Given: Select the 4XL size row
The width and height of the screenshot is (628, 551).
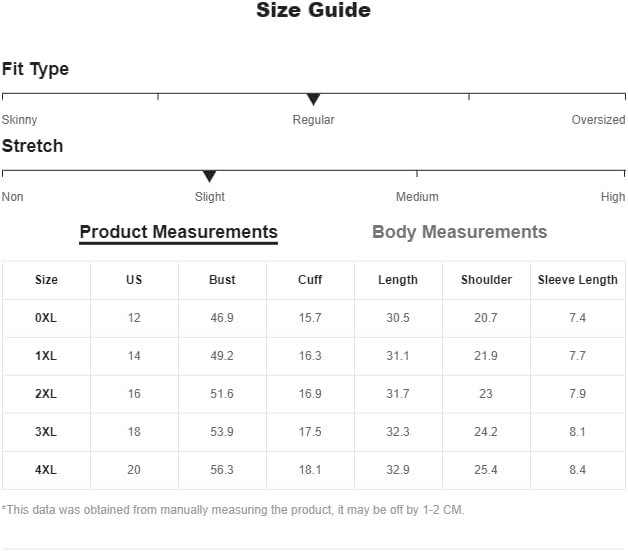Looking at the screenshot, I should click(46, 470).
